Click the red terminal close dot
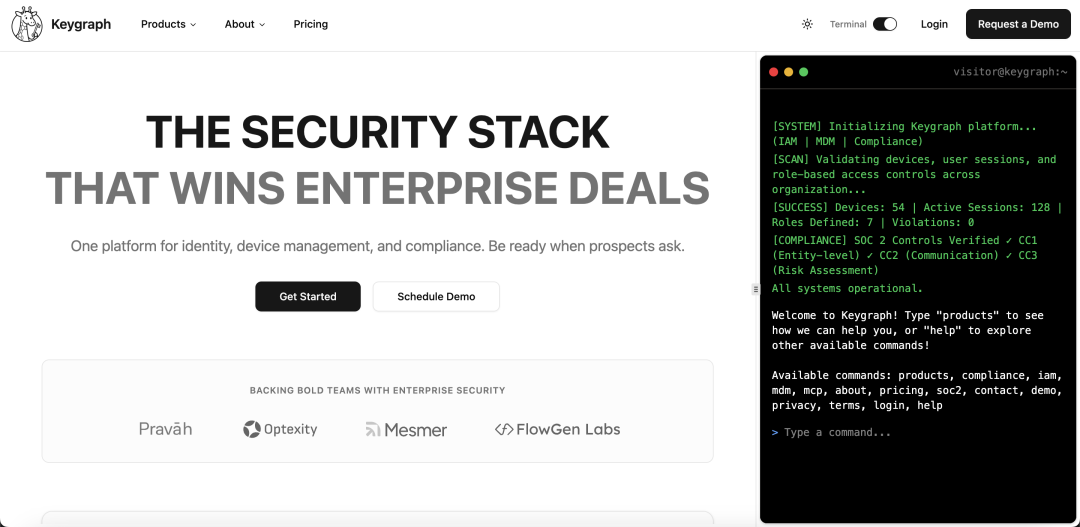 (x=774, y=72)
